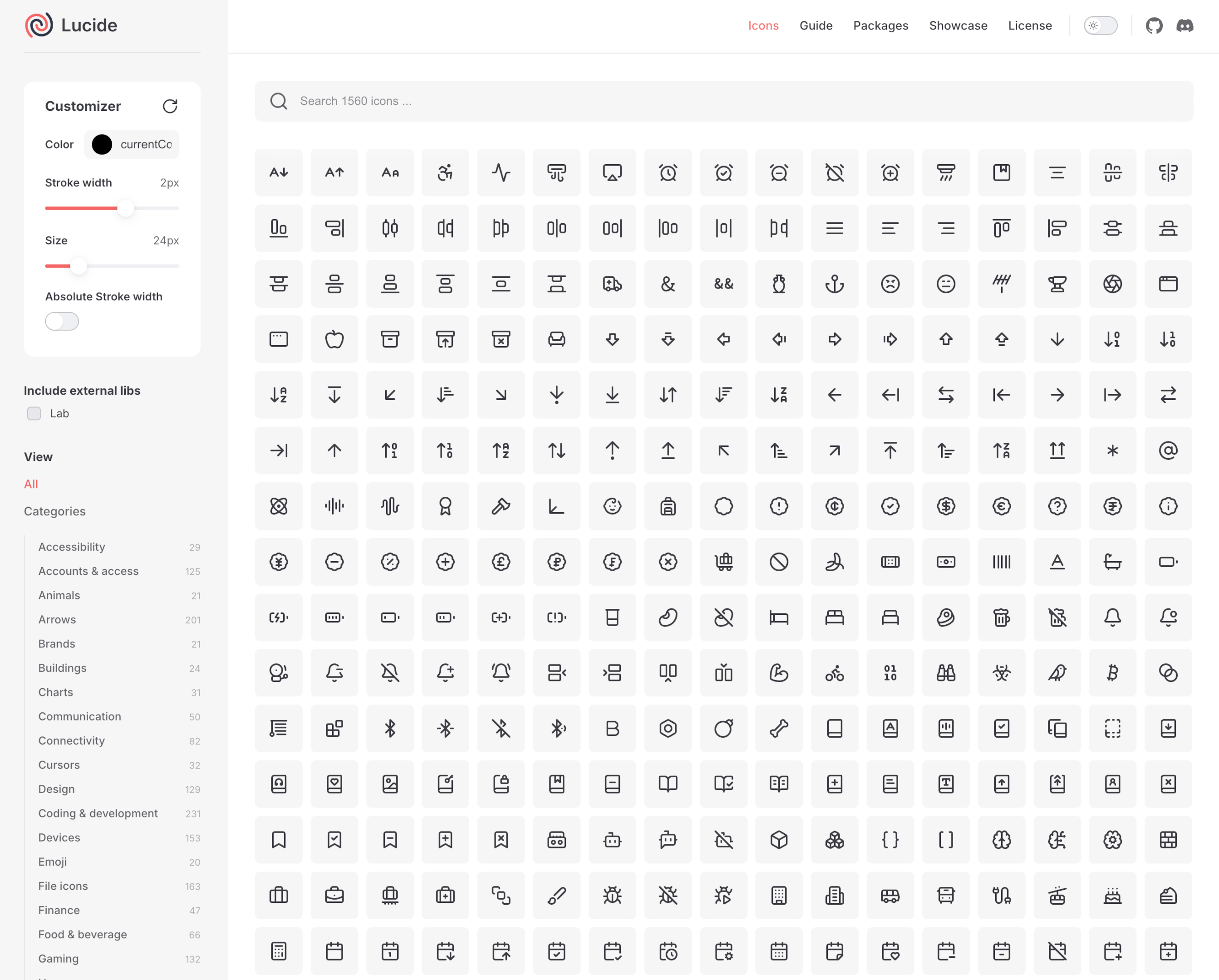Click the apple icon tile
Image resolution: width=1219 pixels, height=980 pixels.
pyautogui.click(x=334, y=340)
